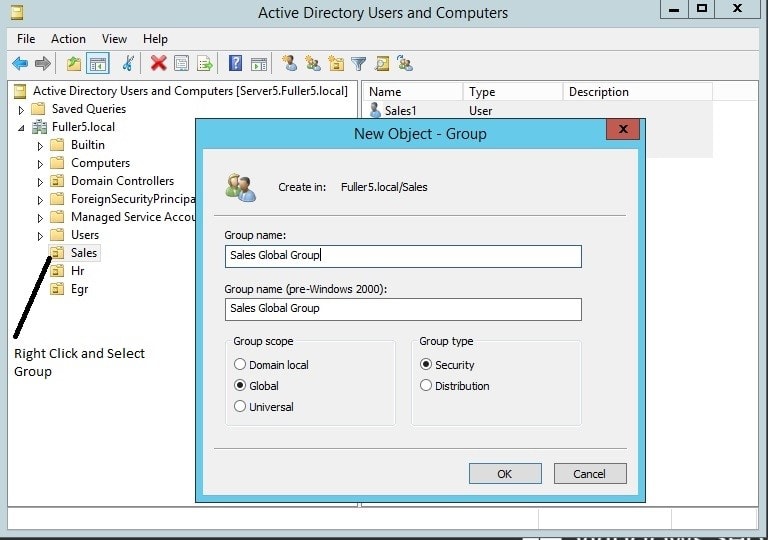Select the Hr OU in tree
Viewport: 768px width, 540px height.
pos(77,271)
